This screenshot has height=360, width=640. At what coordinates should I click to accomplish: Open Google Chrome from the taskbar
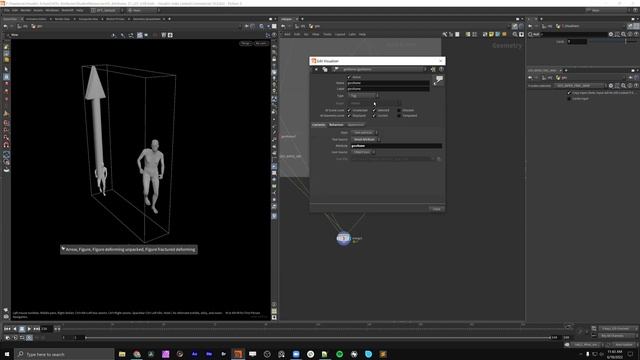[137, 354]
